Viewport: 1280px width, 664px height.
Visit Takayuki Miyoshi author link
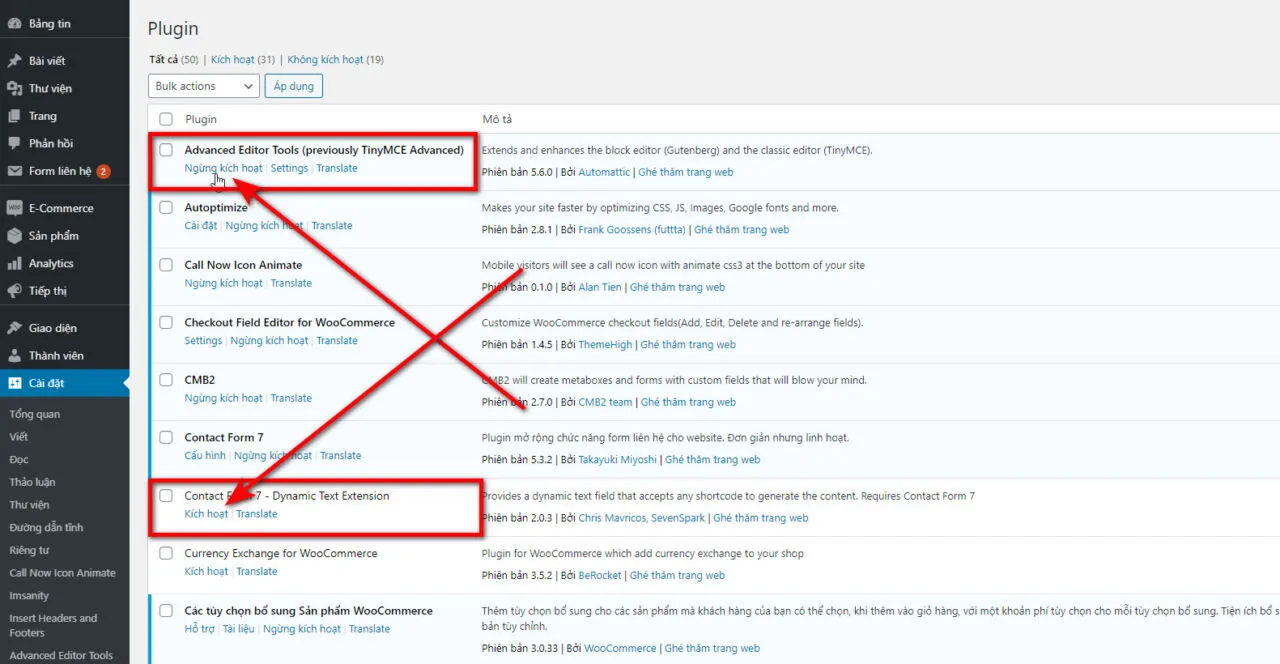[618, 460]
